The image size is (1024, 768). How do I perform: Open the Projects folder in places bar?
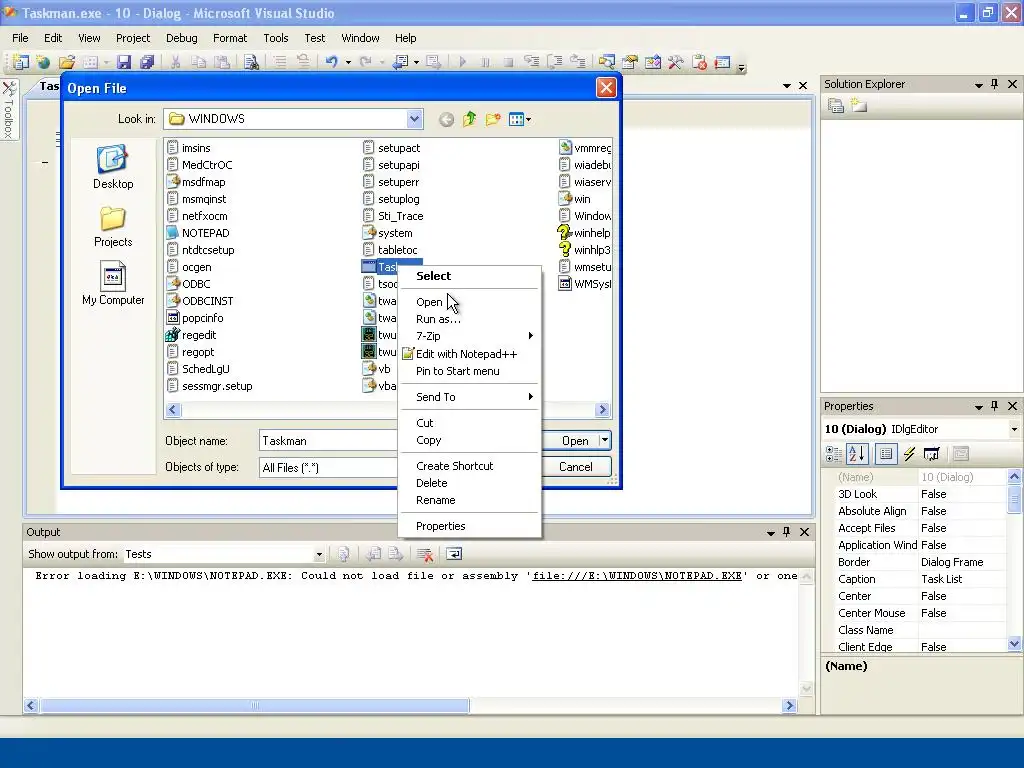click(x=113, y=227)
